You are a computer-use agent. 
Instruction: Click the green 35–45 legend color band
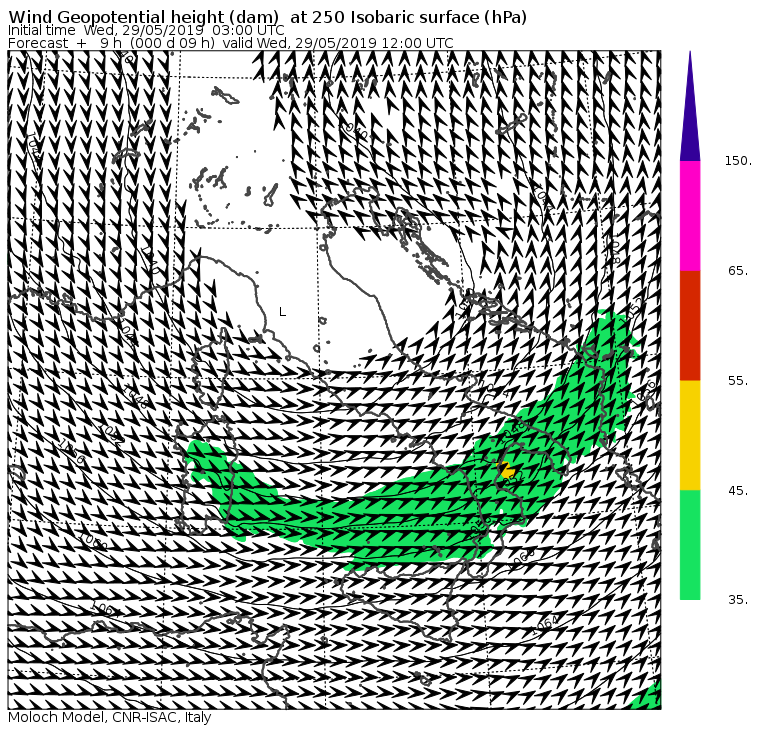pyautogui.click(x=690, y=544)
